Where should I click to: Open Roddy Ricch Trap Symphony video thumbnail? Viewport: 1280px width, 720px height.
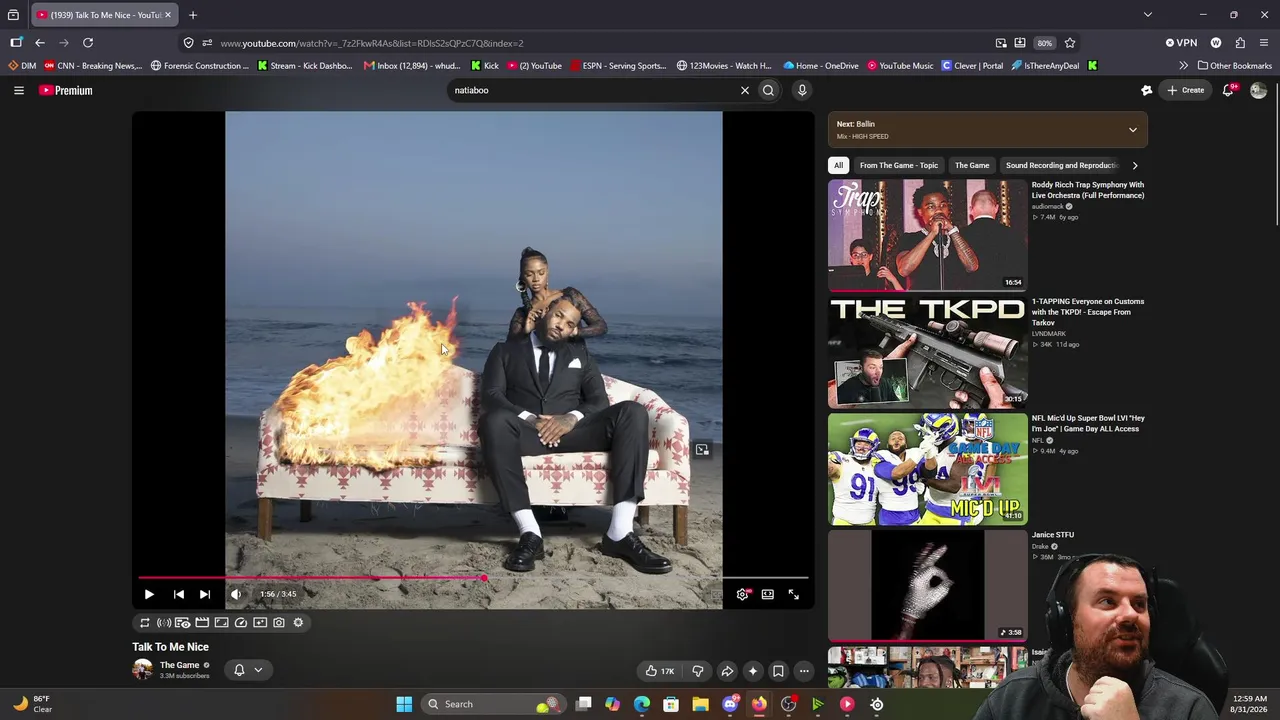point(927,235)
